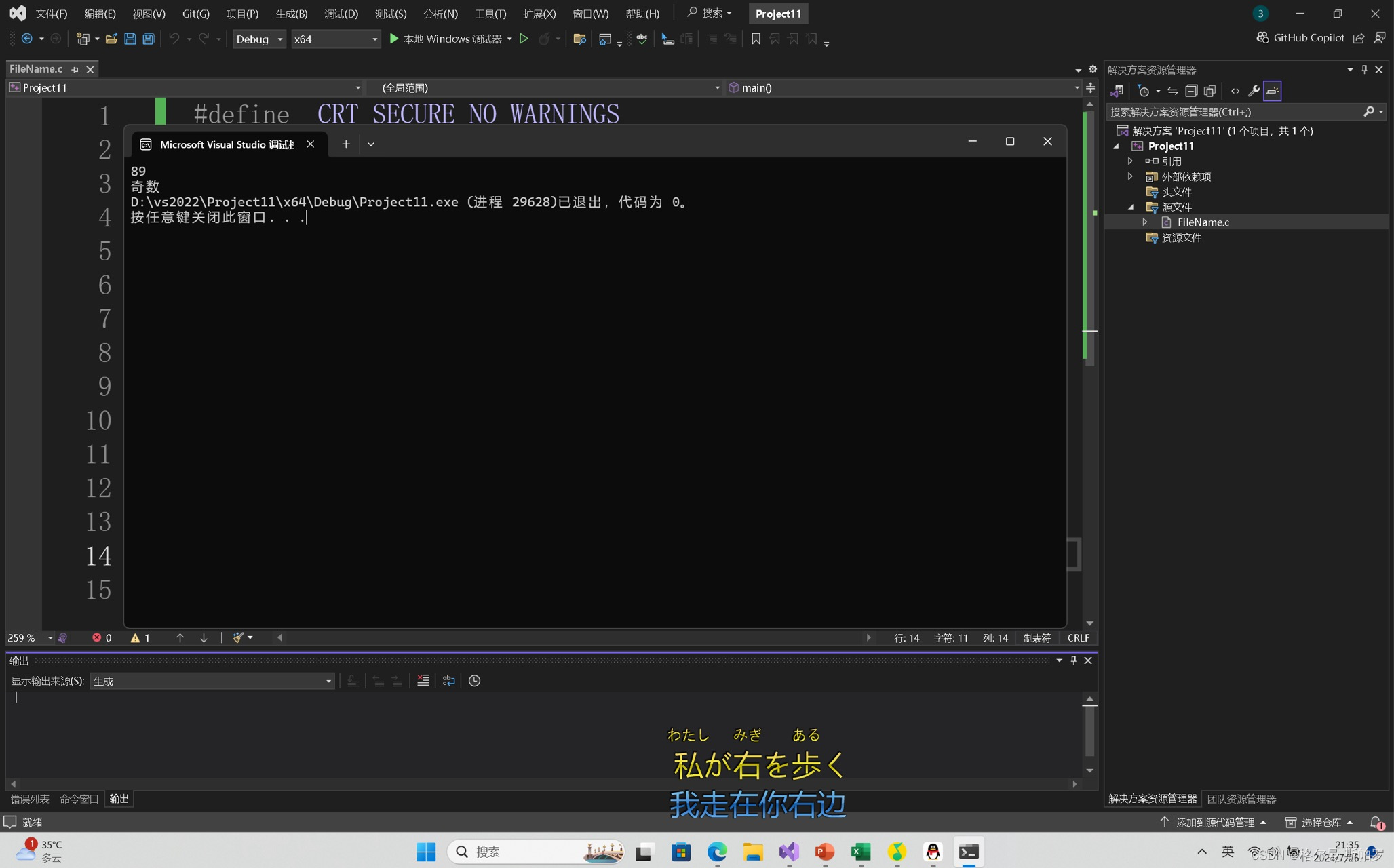Image resolution: width=1394 pixels, height=868 pixels.
Task: Select the 头文件 folder in Solution Explorer
Action: pos(1176,191)
